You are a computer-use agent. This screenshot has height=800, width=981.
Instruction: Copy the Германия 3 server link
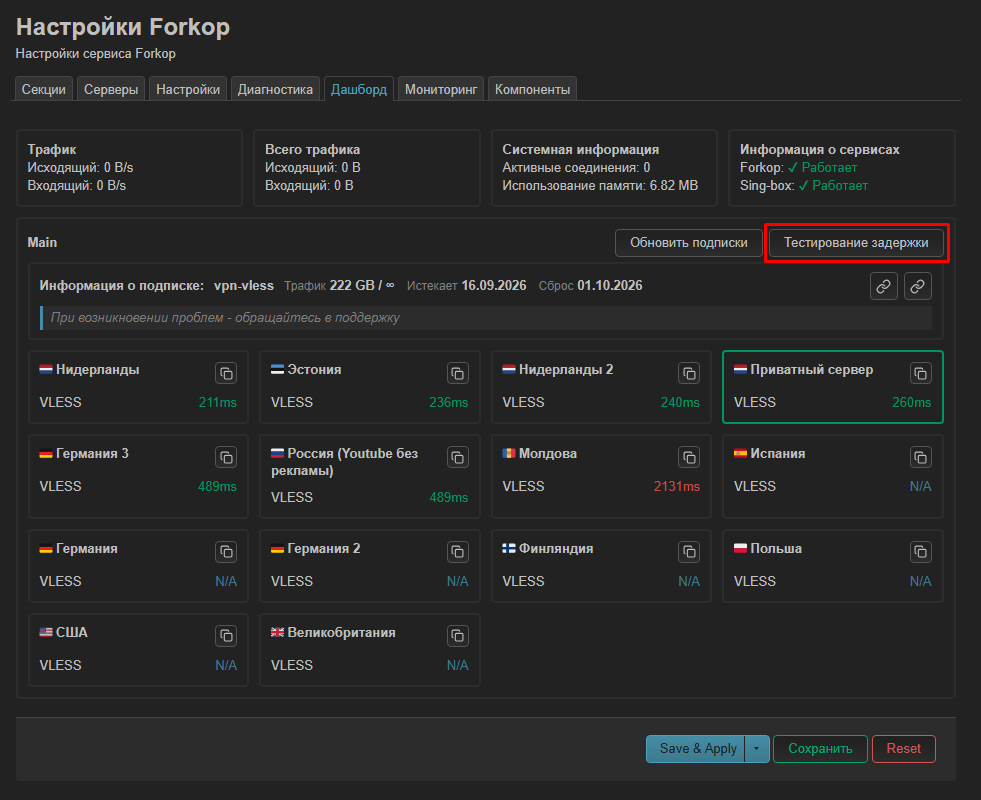[x=226, y=457]
